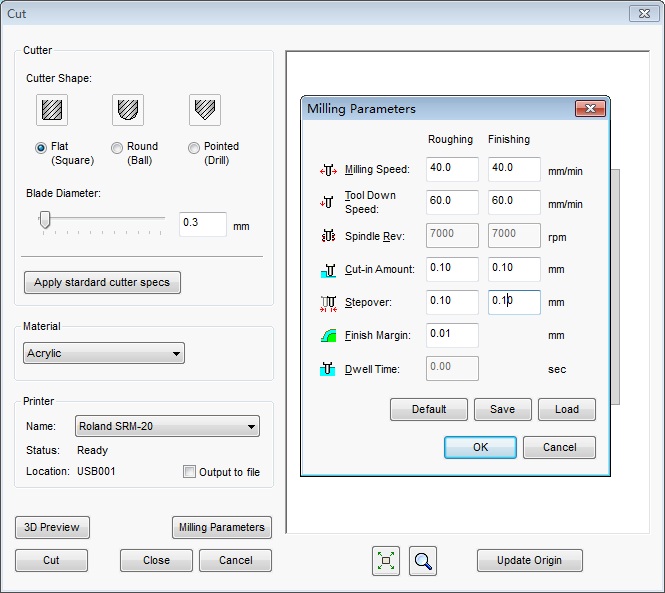Image resolution: width=665 pixels, height=593 pixels.
Task: Click the Dwell Time icon
Action: click(x=327, y=369)
